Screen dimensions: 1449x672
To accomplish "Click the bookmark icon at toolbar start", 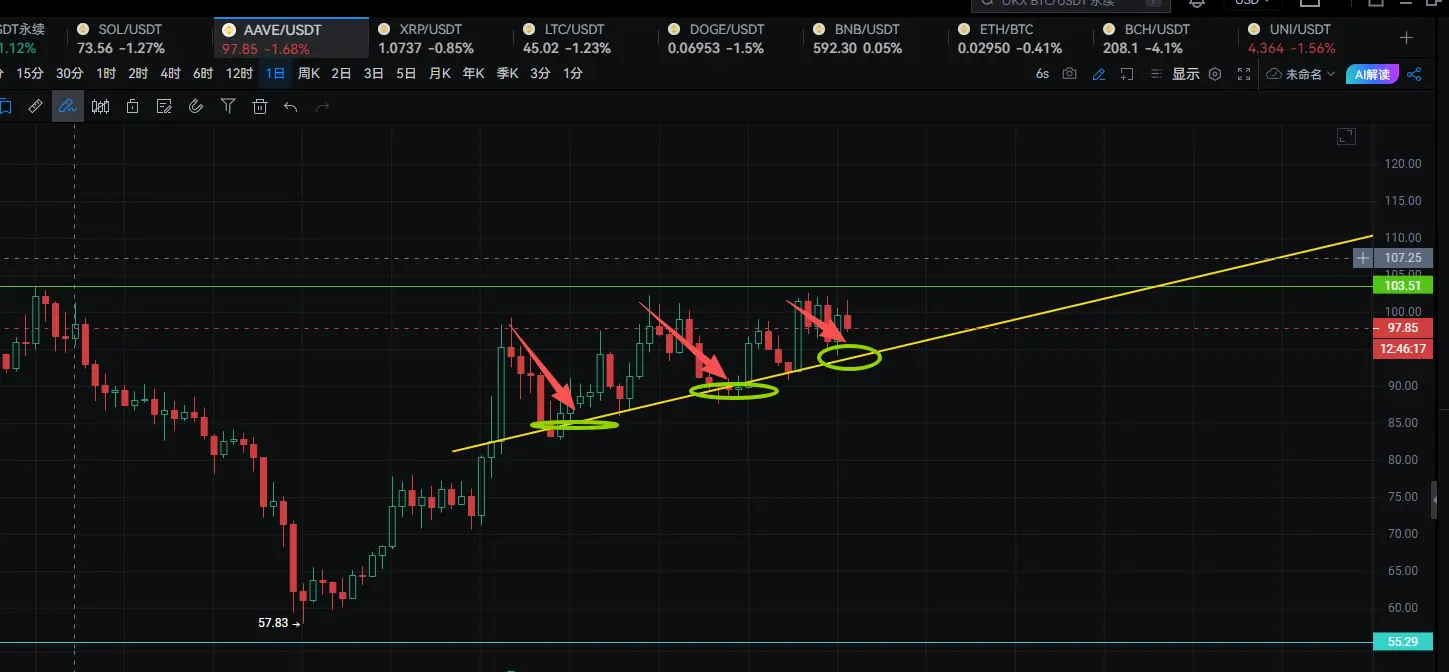I will (x=4, y=106).
